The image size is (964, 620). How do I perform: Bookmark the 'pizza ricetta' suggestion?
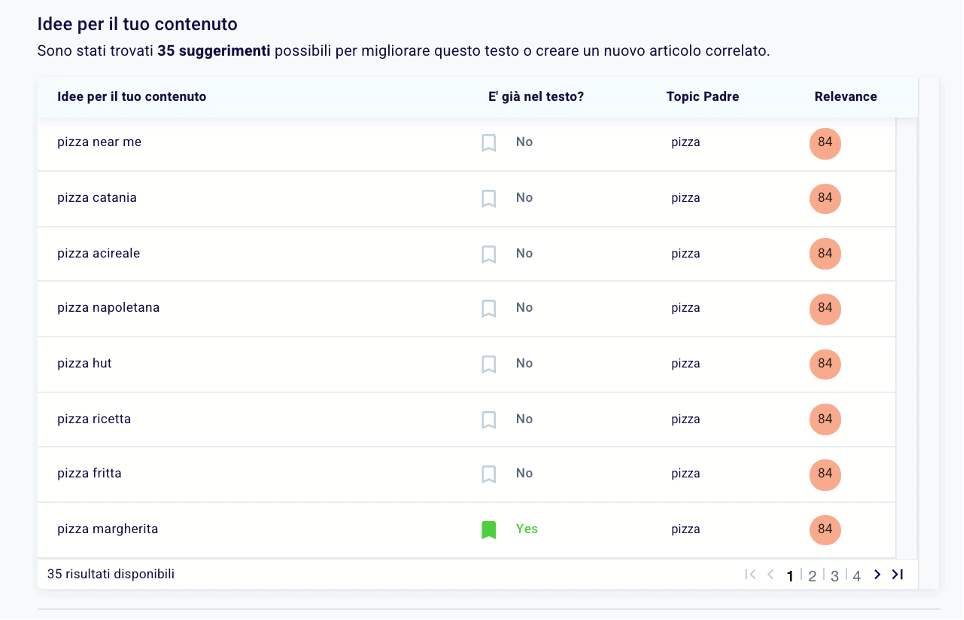tap(489, 419)
